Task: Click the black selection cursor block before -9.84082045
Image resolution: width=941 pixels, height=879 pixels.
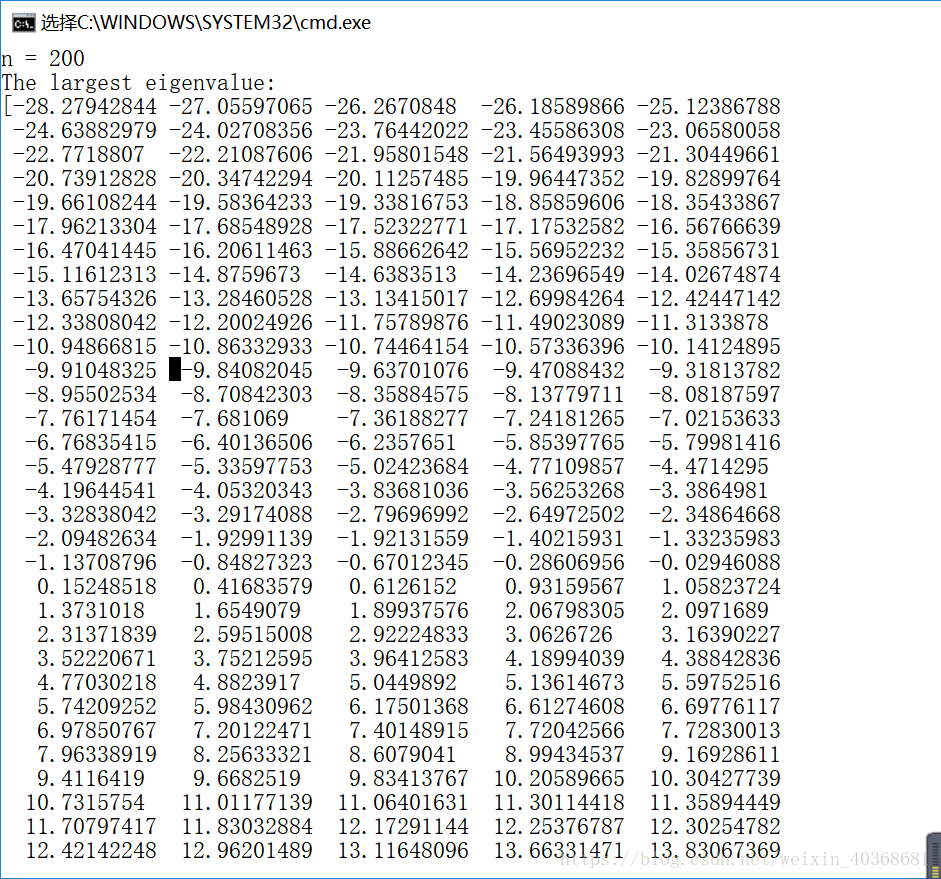Action: (175, 370)
